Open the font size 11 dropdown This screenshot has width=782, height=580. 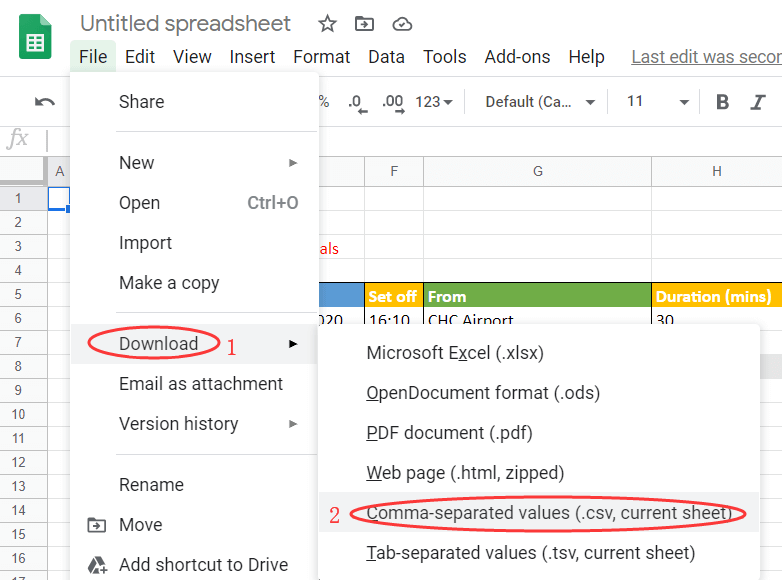657,102
